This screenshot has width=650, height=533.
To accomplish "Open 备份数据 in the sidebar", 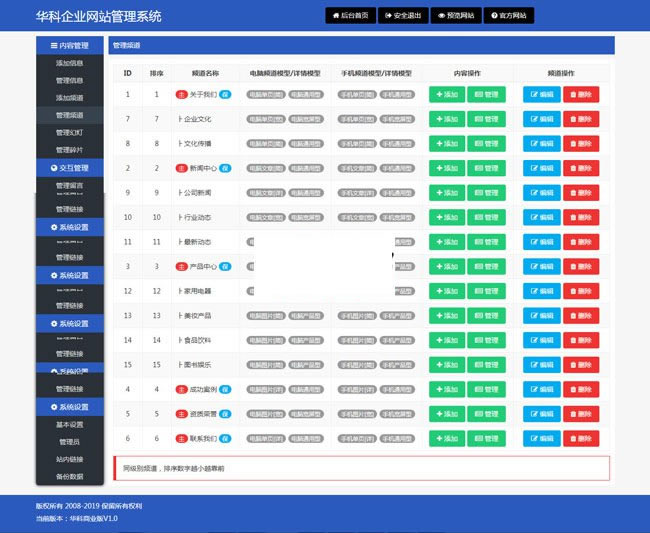I will pyautogui.click(x=70, y=475).
